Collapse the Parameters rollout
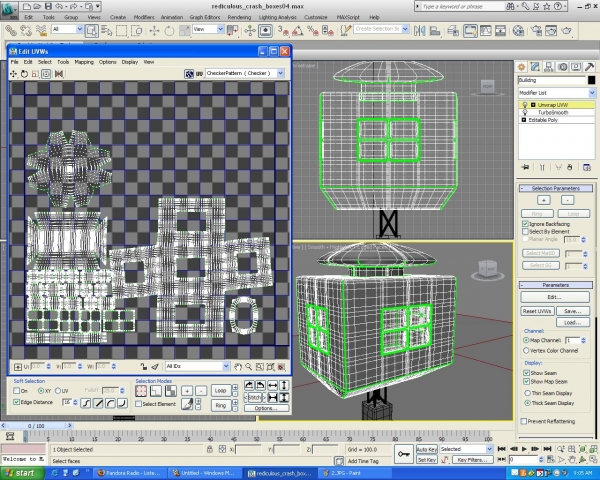 click(556, 285)
